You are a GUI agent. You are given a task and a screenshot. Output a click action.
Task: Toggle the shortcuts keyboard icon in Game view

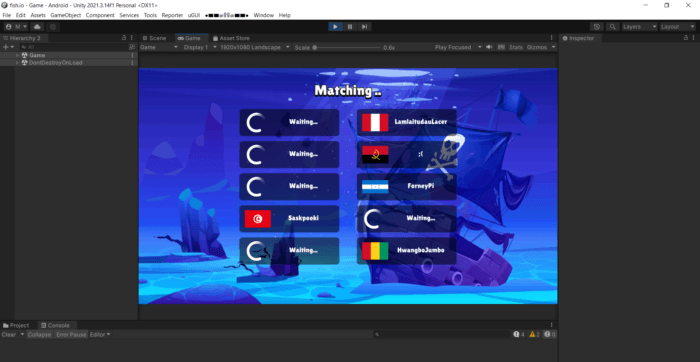coord(501,47)
